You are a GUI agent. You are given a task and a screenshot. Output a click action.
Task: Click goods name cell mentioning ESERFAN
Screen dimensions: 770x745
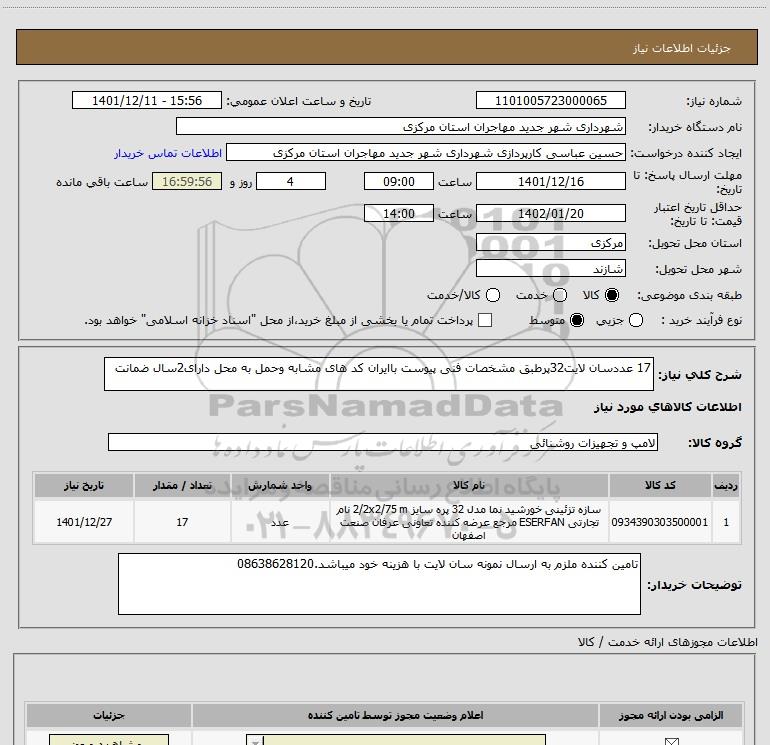469,522
